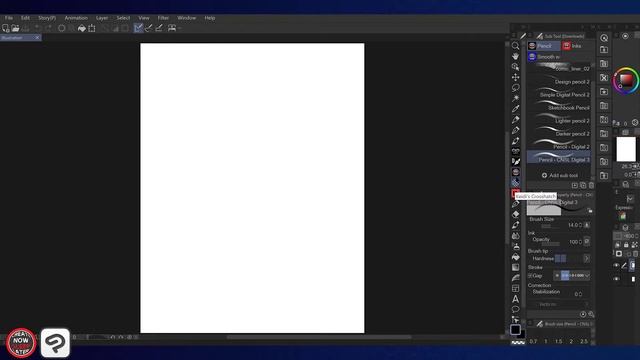Screen dimensions: 640x360
Task: Select the Move layer tool
Action: pyautogui.click(x=516, y=77)
